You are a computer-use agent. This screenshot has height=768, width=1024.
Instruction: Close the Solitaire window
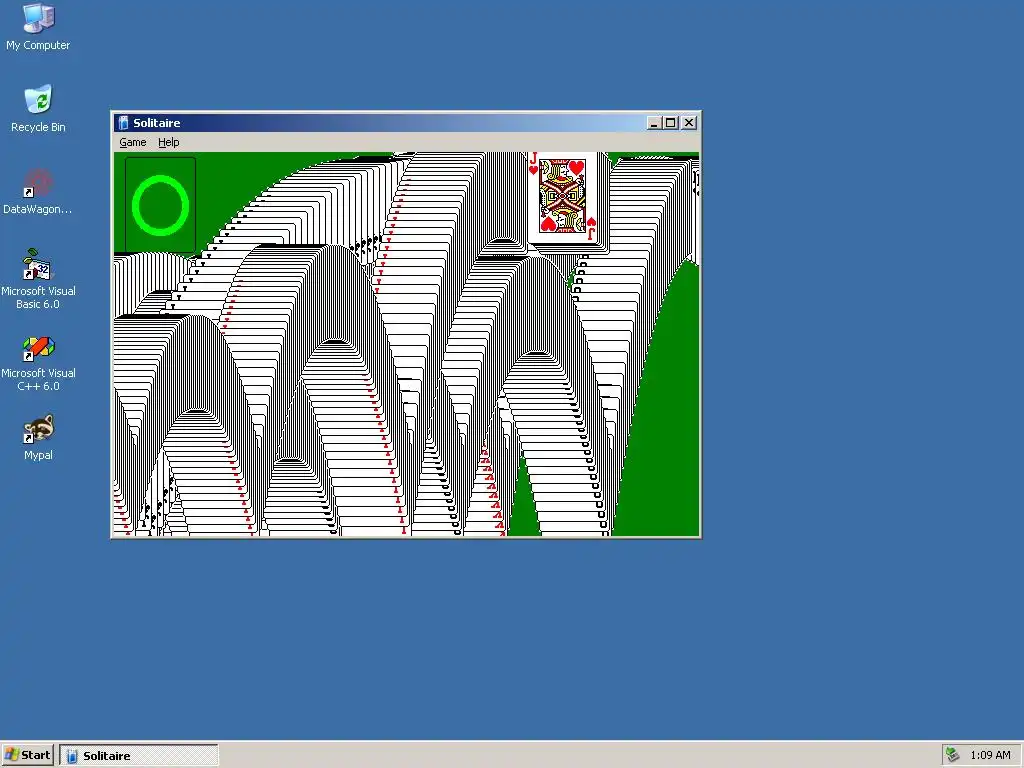pos(689,123)
